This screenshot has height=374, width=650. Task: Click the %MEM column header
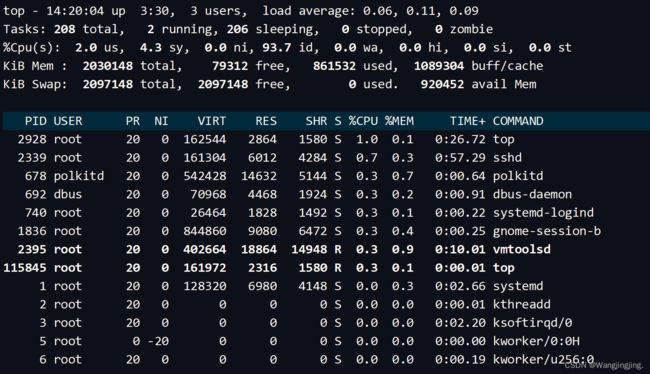[x=399, y=121]
